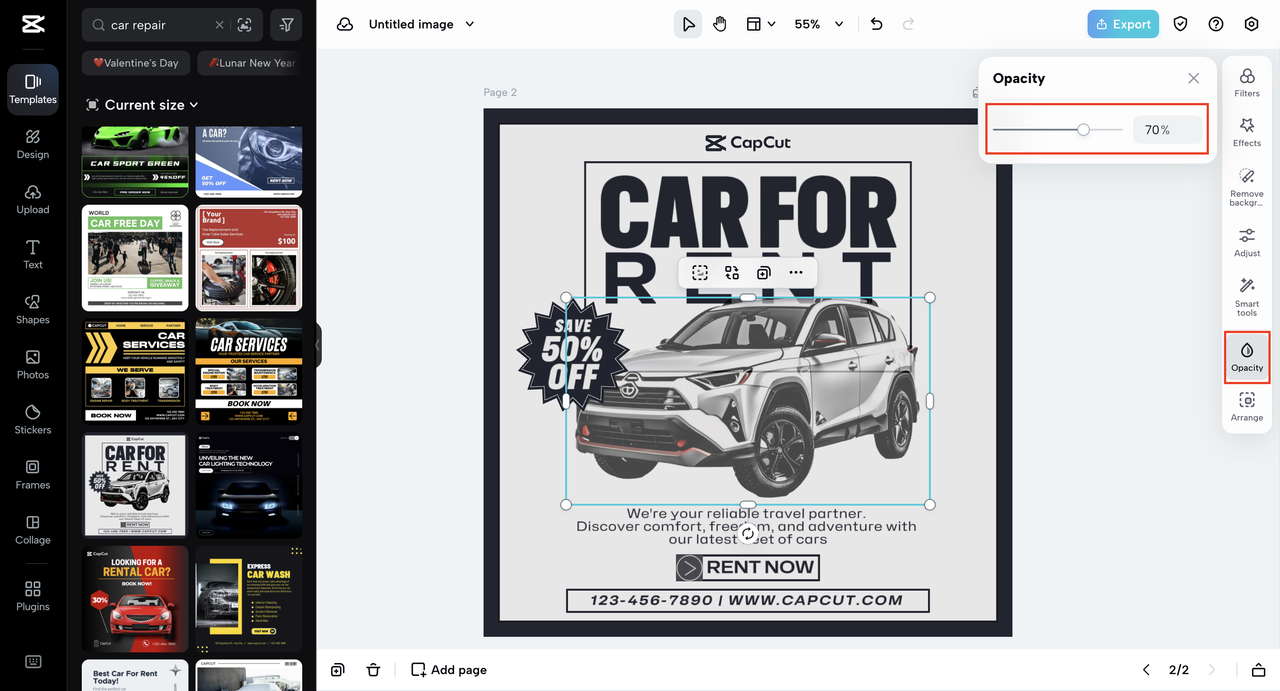
Task: Expand the pages panel icon at bottom right
Action: pos(1258,670)
